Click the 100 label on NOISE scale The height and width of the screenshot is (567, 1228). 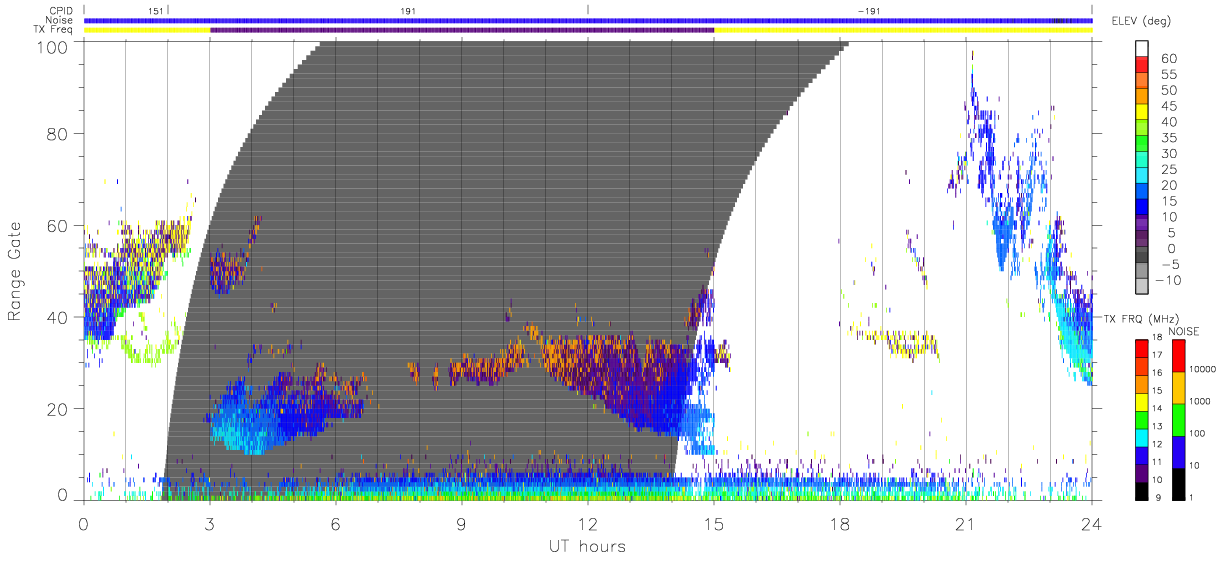1197,434
